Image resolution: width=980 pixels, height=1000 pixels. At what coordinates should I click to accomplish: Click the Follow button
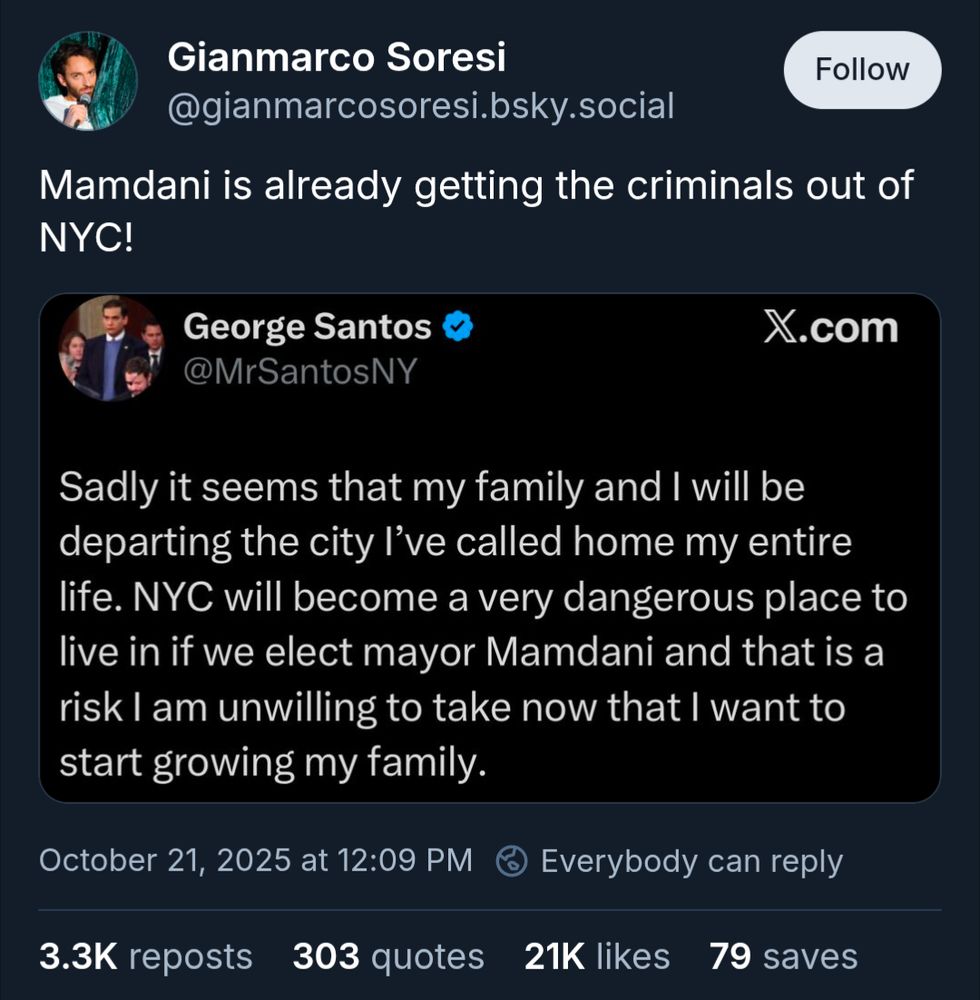tap(862, 70)
